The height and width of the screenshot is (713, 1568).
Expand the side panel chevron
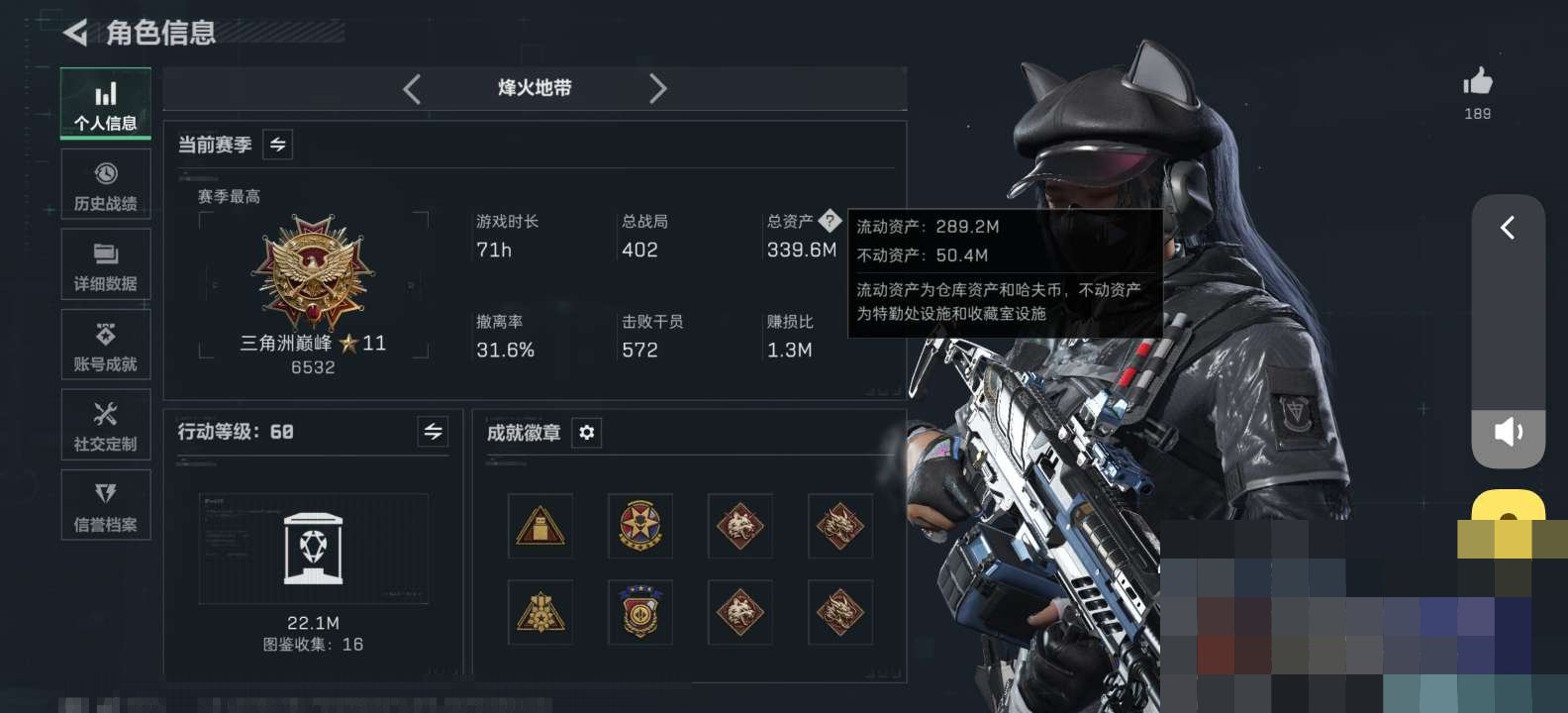pyautogui.click(x=1508, y=228)
